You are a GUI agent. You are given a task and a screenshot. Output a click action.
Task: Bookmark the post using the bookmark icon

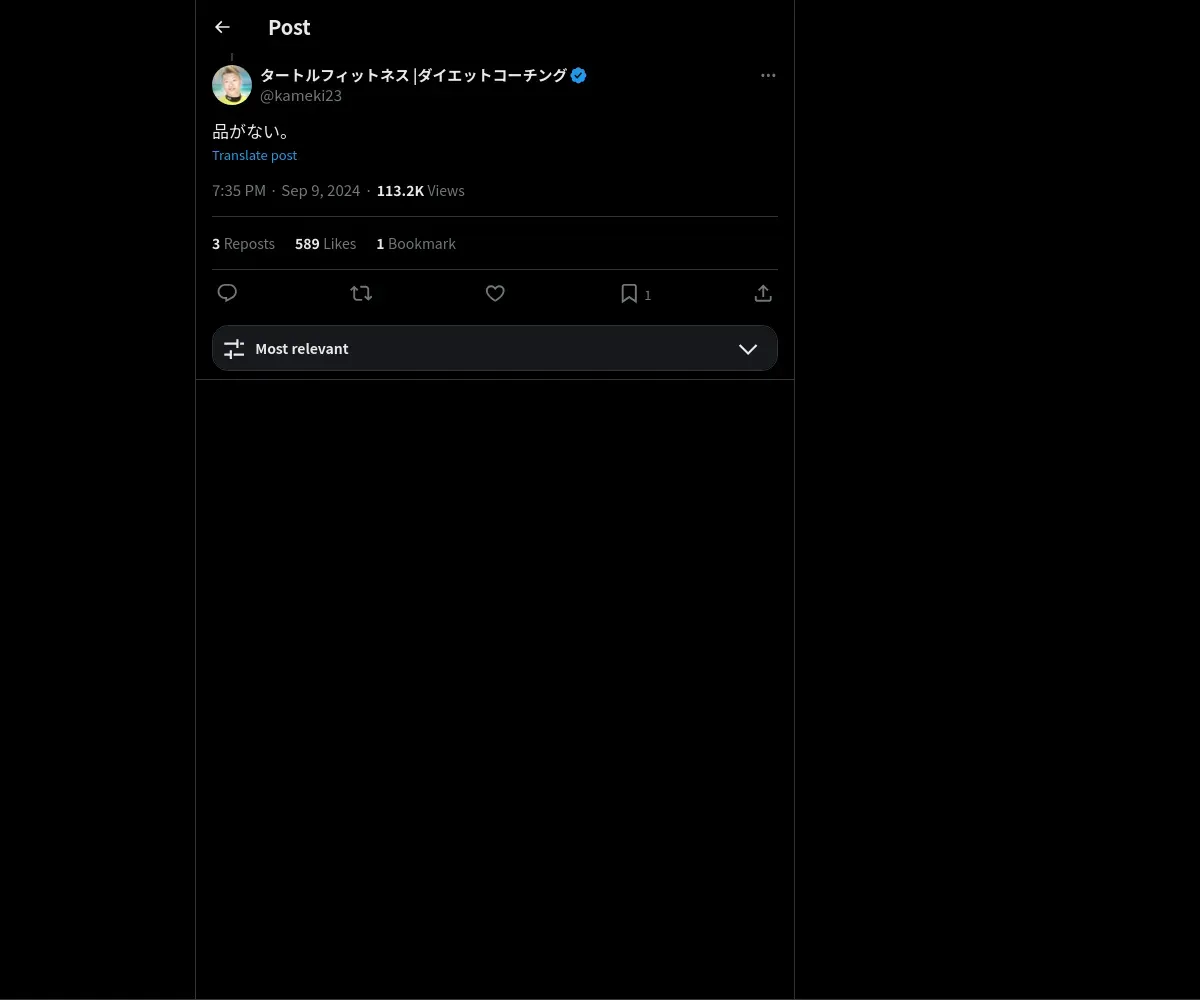[x=629, y=293]
